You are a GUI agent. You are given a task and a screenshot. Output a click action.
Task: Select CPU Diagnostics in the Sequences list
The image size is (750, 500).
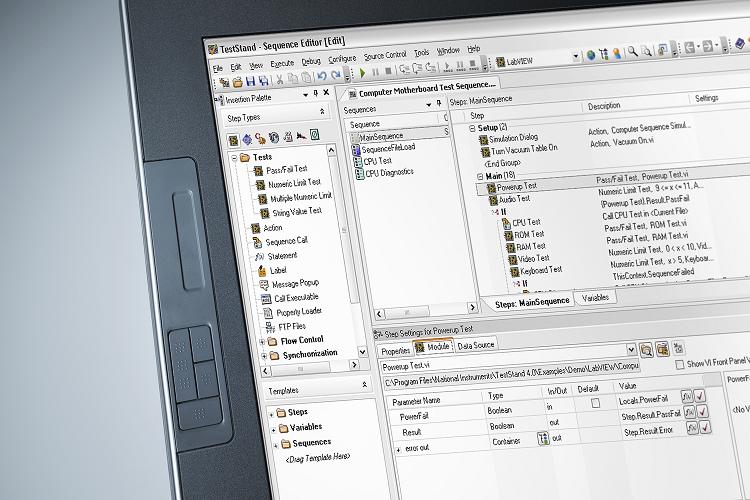(x=386, y=173)
